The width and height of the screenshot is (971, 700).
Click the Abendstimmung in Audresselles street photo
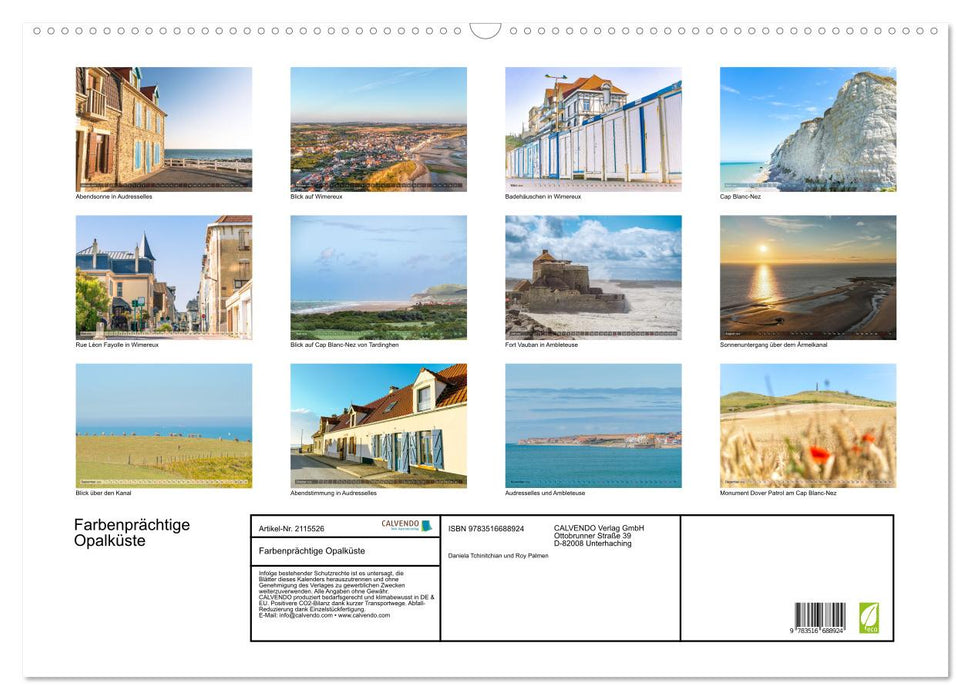[x=378, y=423]
